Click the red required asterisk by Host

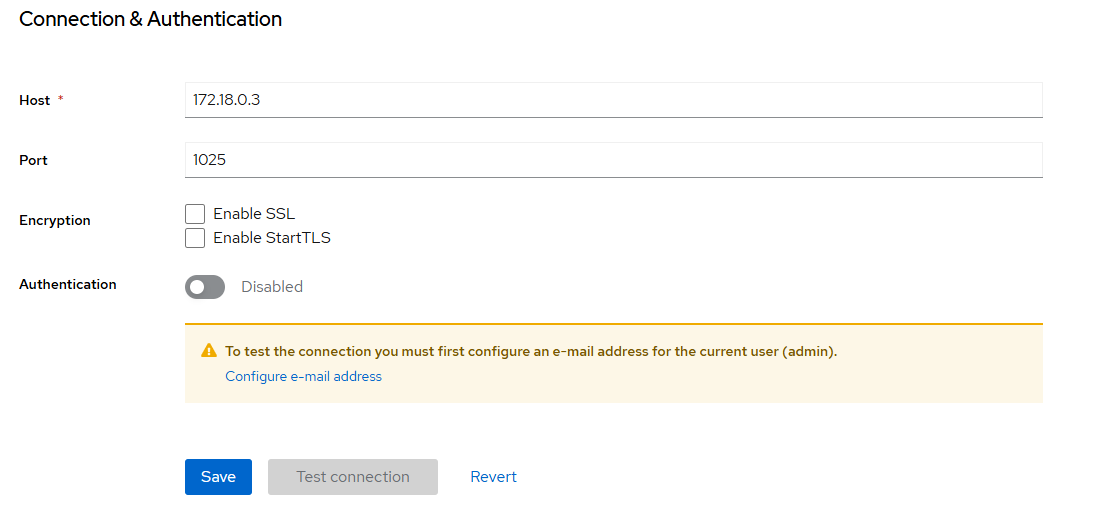pyautogui.click(x=60, y=99)
